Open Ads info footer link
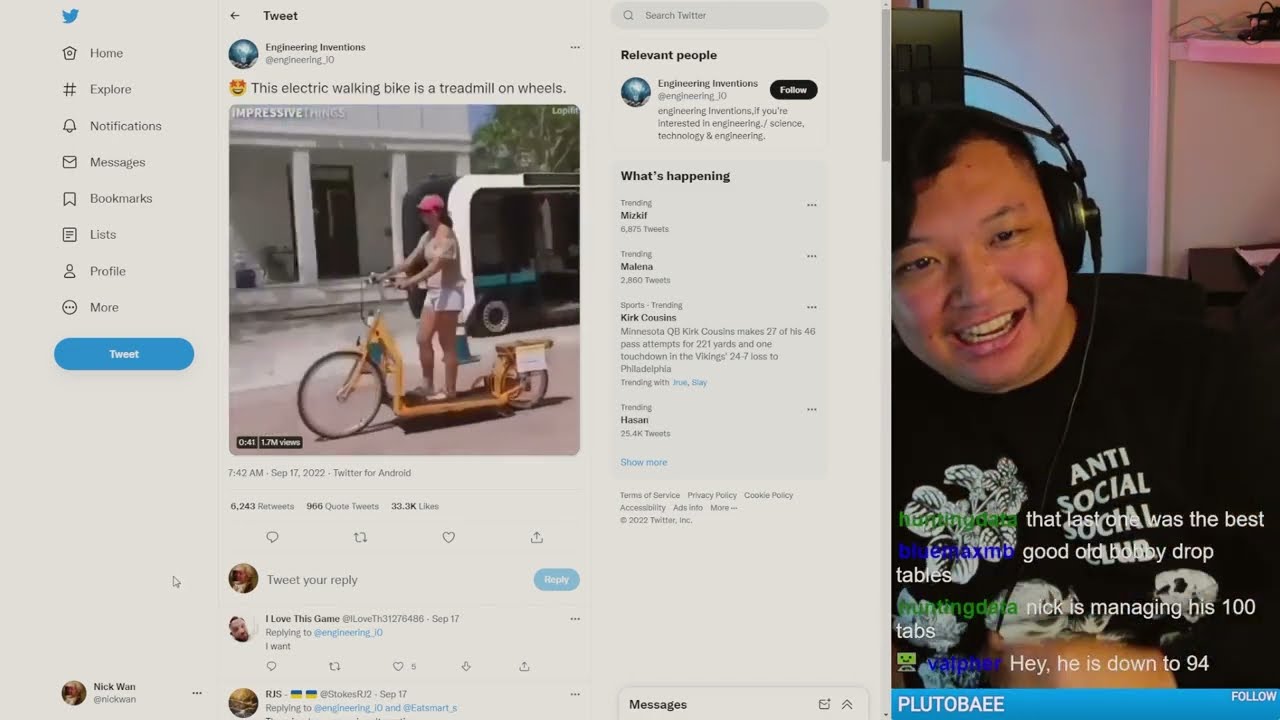1280x720 pixels. (688, 508)
